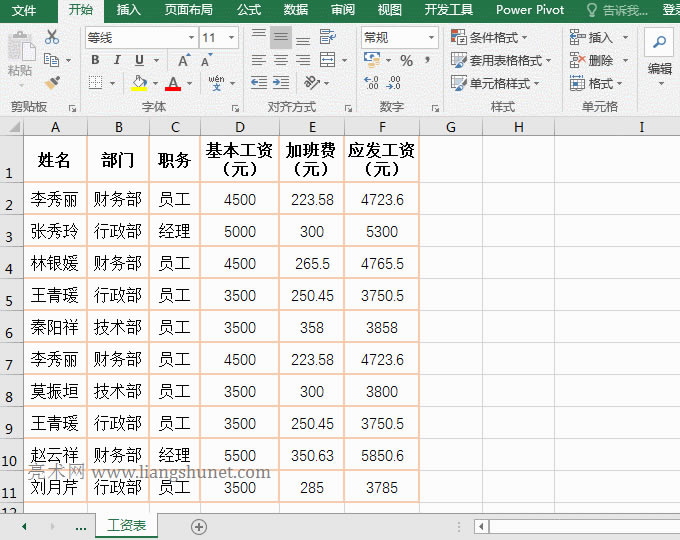Switch to the 插入 ribbon tab
The width and height of the screenshot is (680, 540).
[x=129, y=10]
